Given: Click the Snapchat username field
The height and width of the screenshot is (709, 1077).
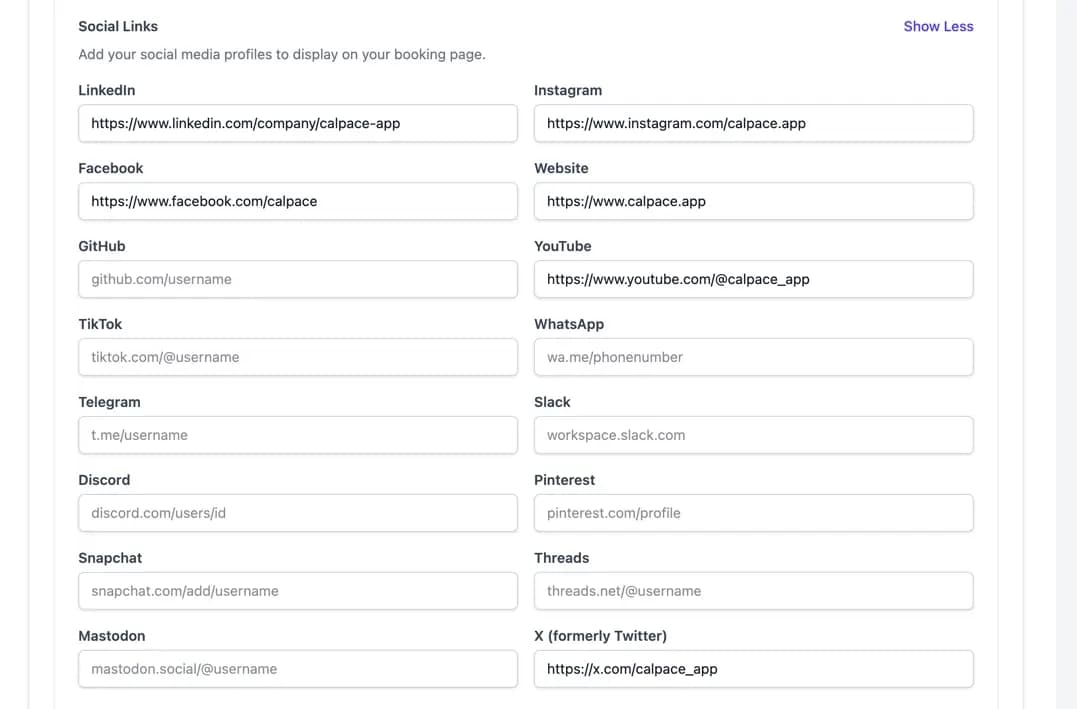Looking at the screenshot, I should (x=297, y=591).
